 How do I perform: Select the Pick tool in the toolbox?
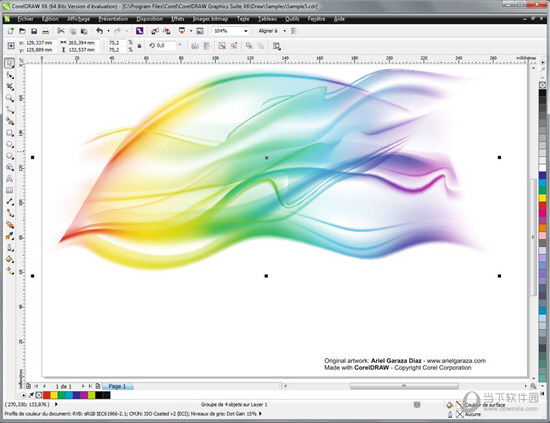pos(9,63)
